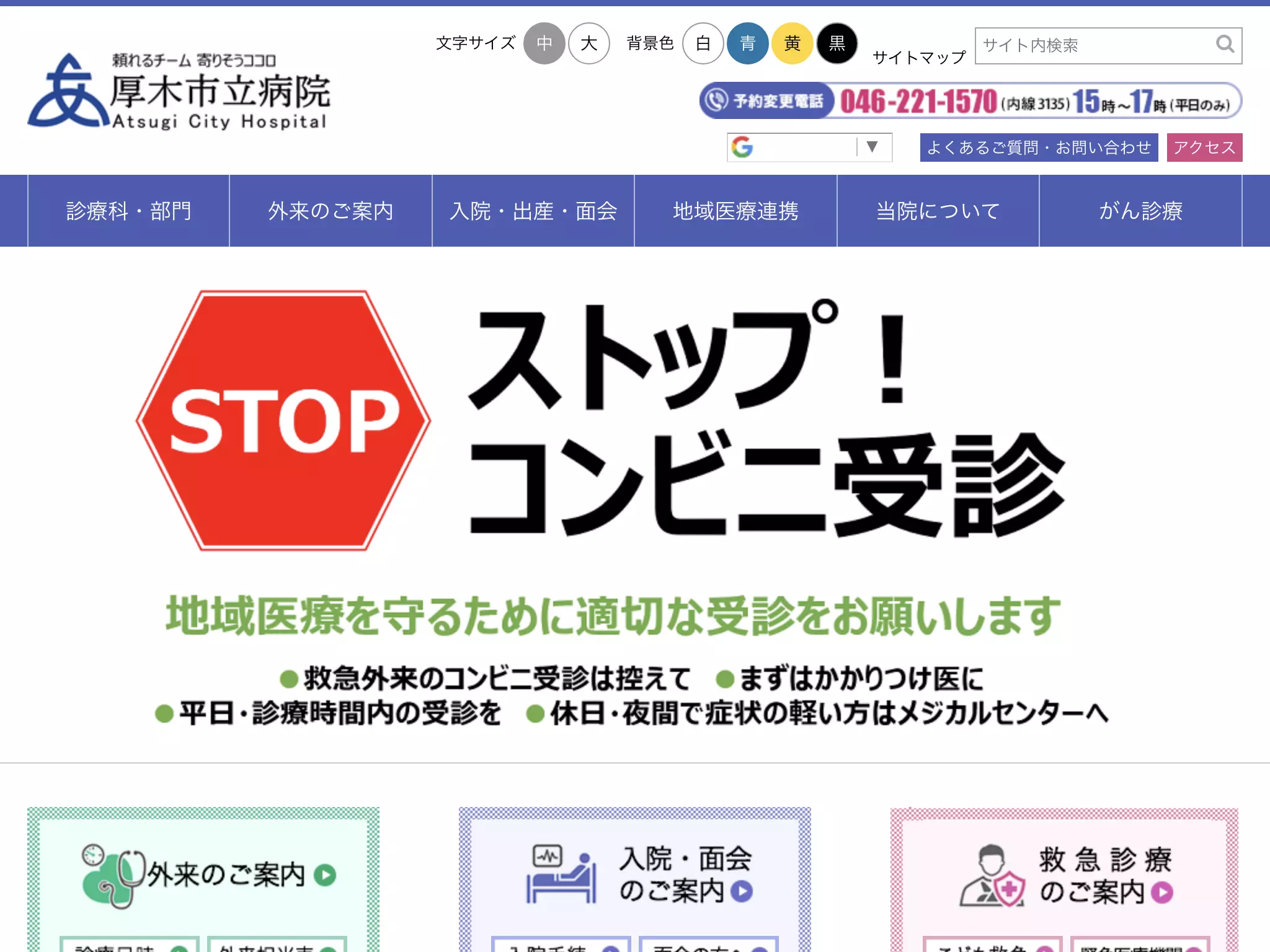The width and height of the screenshot is (1270, 952).
Task: Open がん診療 menu
Action: (1140, 211)
